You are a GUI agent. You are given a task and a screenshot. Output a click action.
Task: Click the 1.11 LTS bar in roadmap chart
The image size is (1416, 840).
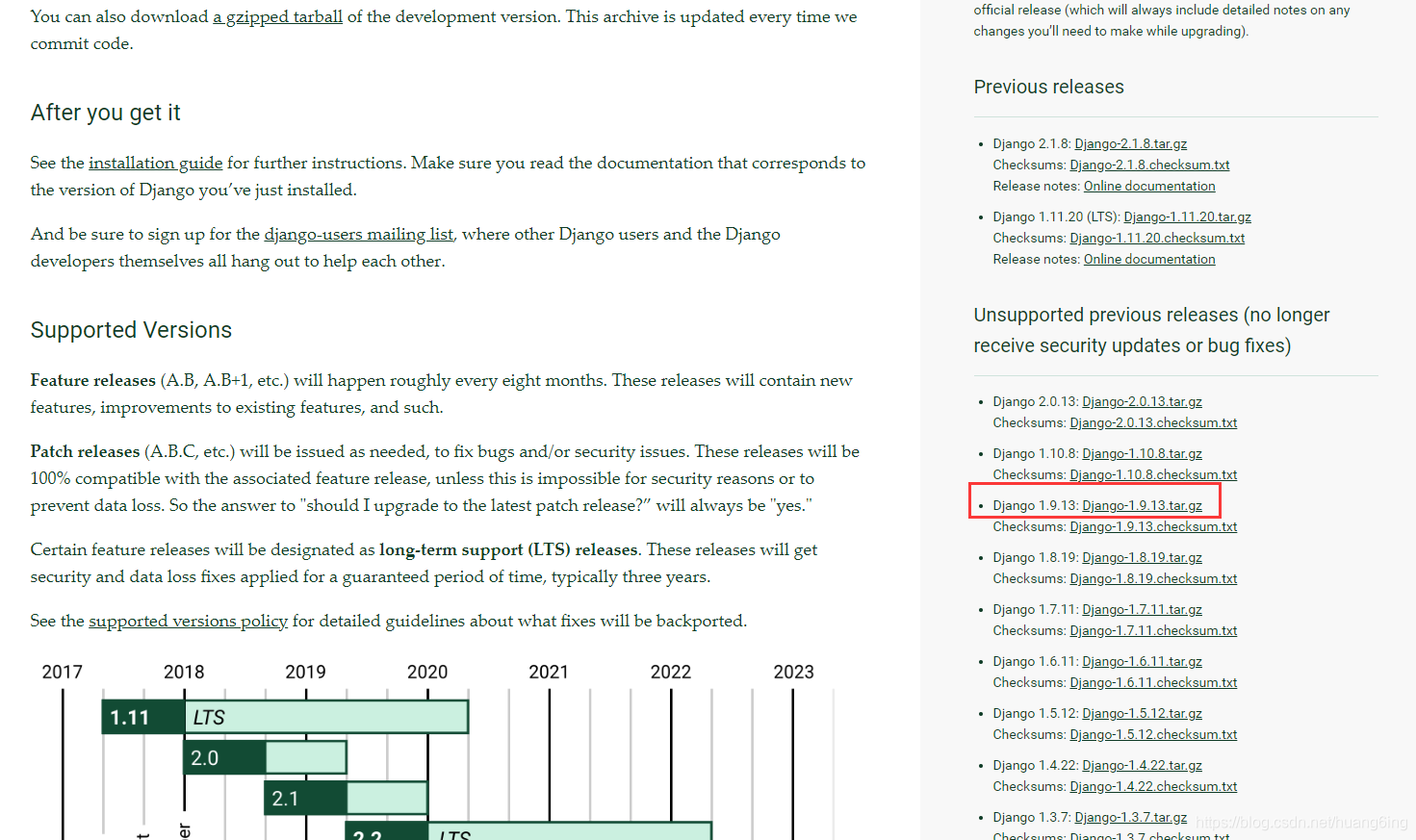[285, 717]
